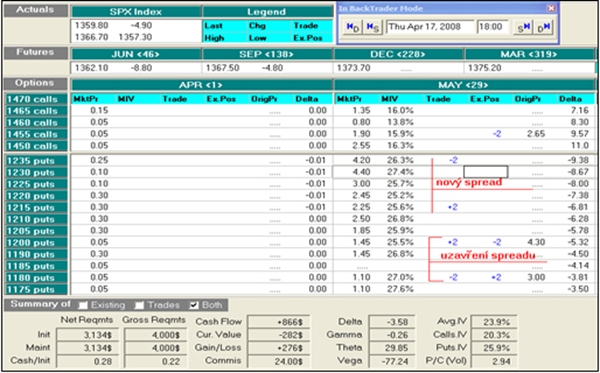Click the SPX Index header
Viewport: 600px width, 373px height.
tap(136, 12)
